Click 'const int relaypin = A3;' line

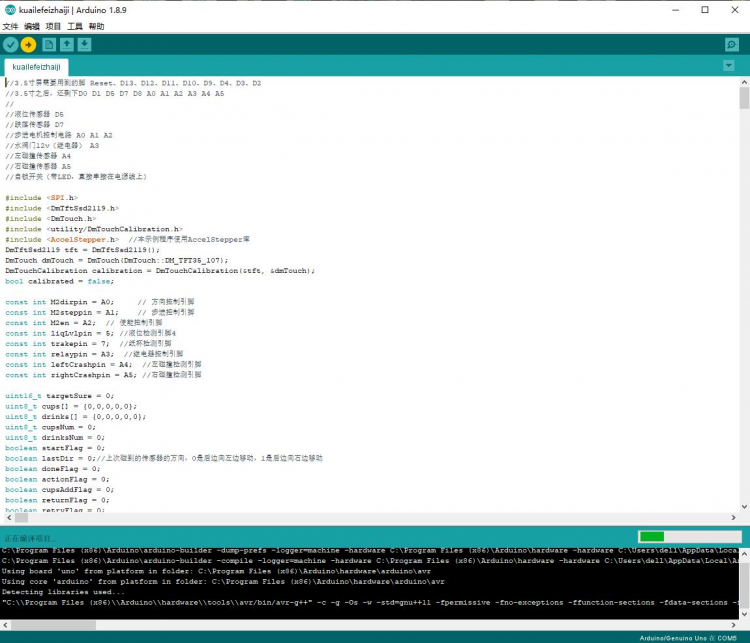click(x=60, y=354)
